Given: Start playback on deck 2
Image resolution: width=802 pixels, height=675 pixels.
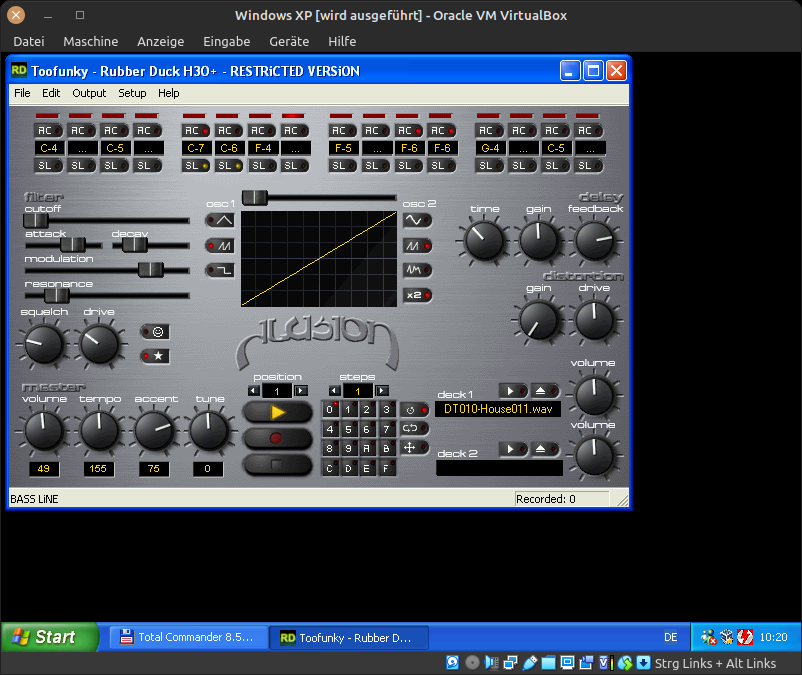Looking at the screenshot, I should tap(512, 450).
